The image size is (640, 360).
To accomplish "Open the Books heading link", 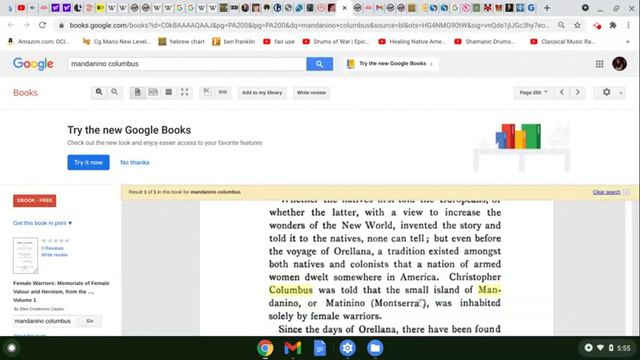I will [25, 93].
